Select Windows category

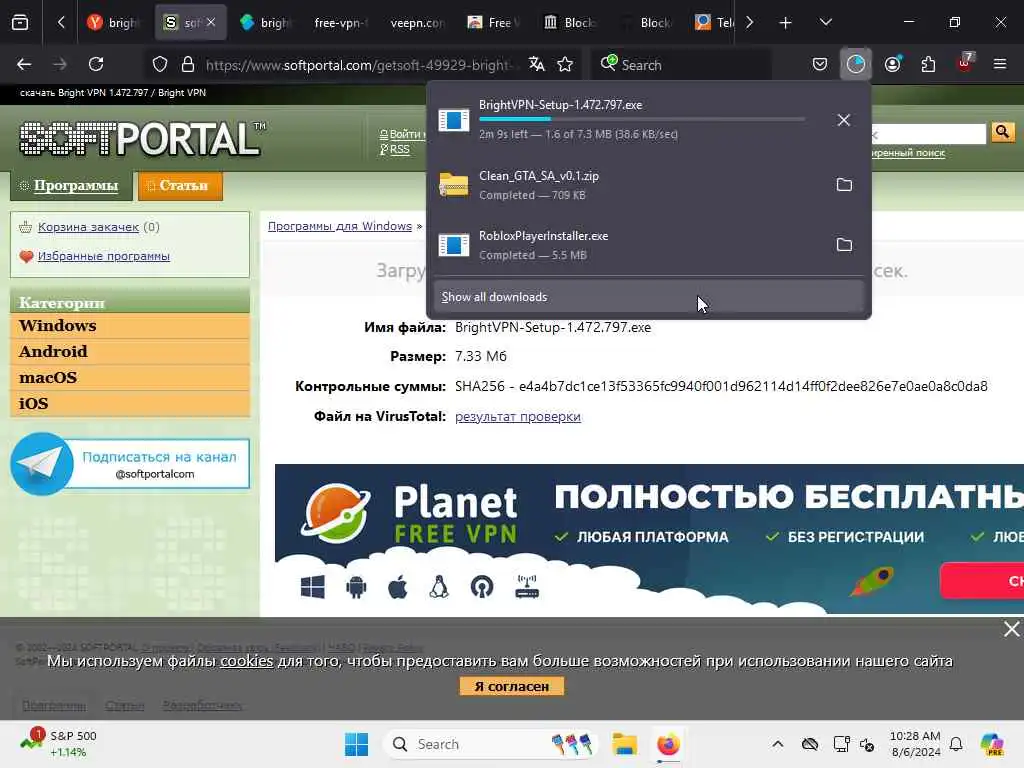(130, 325)
